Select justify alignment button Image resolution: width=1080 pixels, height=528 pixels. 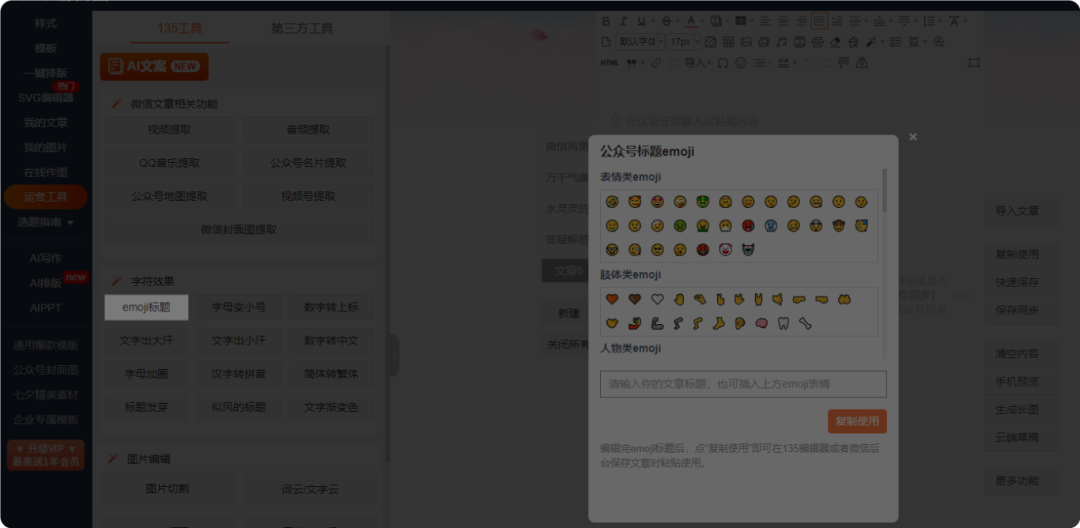[819, 21]
